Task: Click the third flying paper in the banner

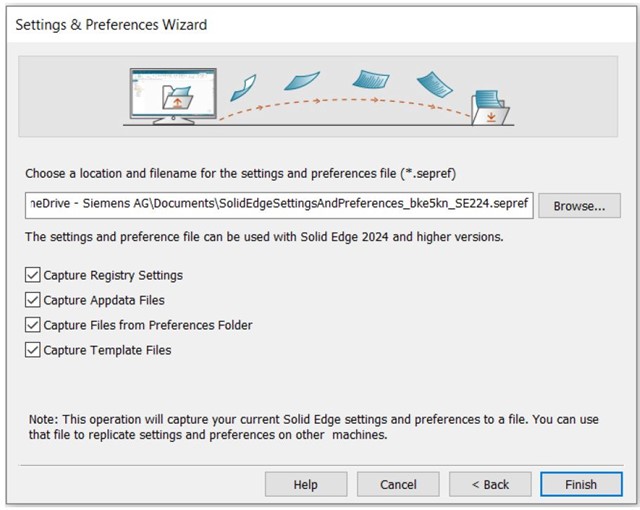Action: click(370, 77)
